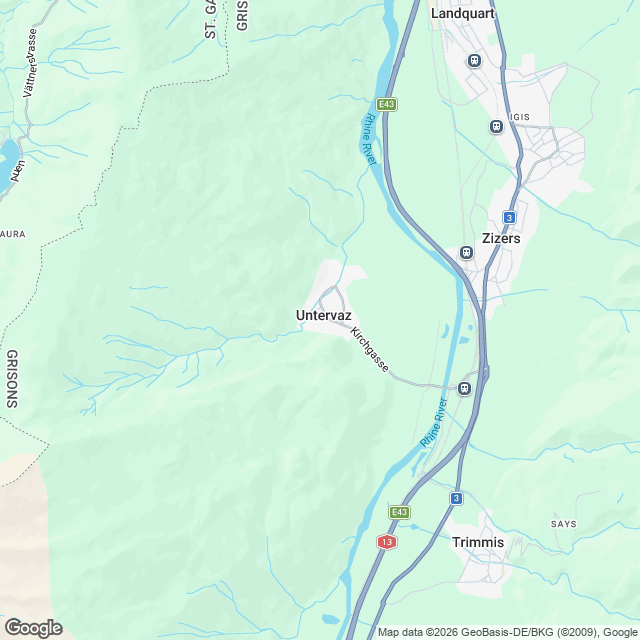640x640 pixels.
Task: Select the Untervaz town label
Action: pos(323,316)
